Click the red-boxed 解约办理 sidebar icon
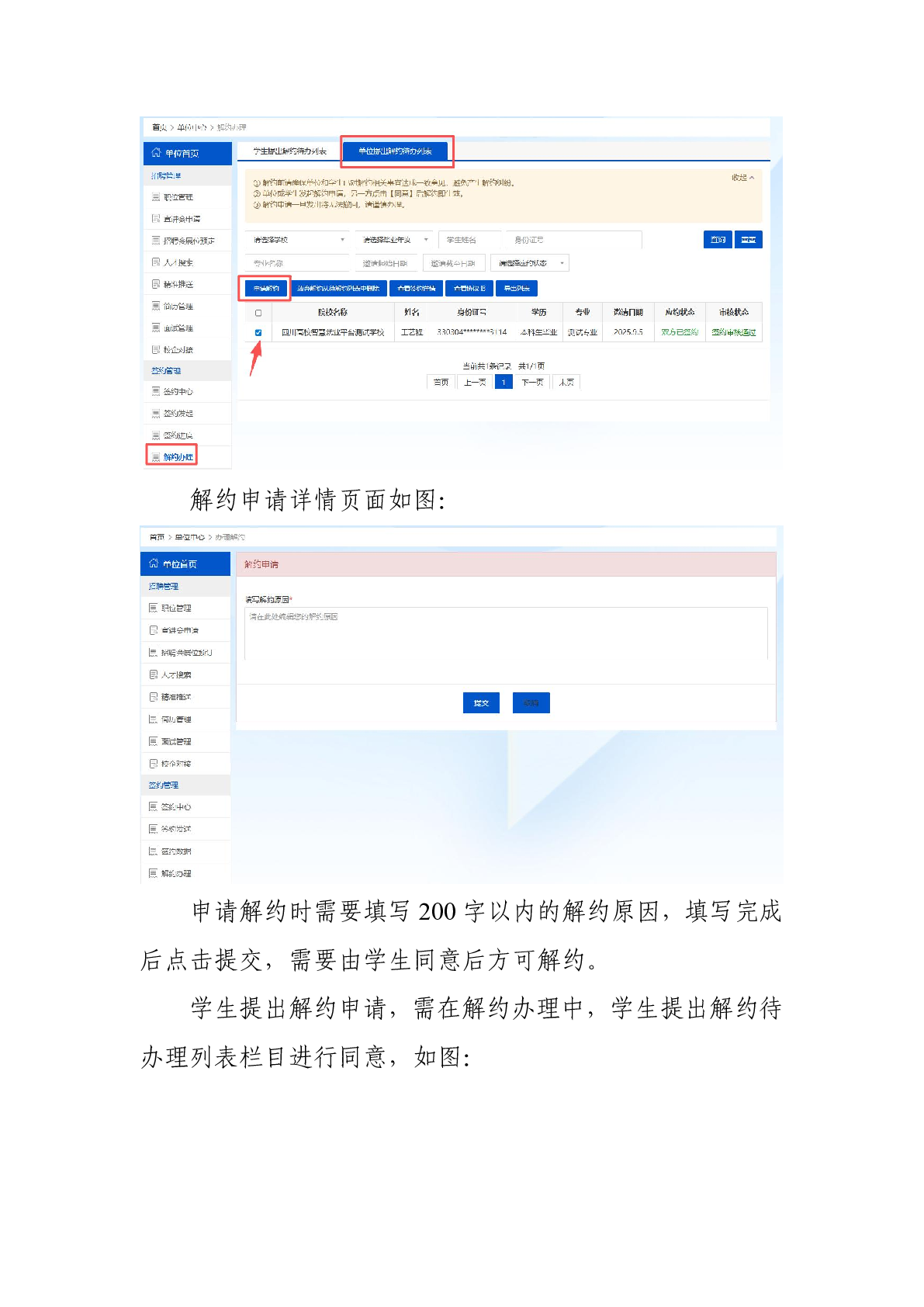Image resolution: width=924 pixels, height=1307 pixels. click(156, 457)
